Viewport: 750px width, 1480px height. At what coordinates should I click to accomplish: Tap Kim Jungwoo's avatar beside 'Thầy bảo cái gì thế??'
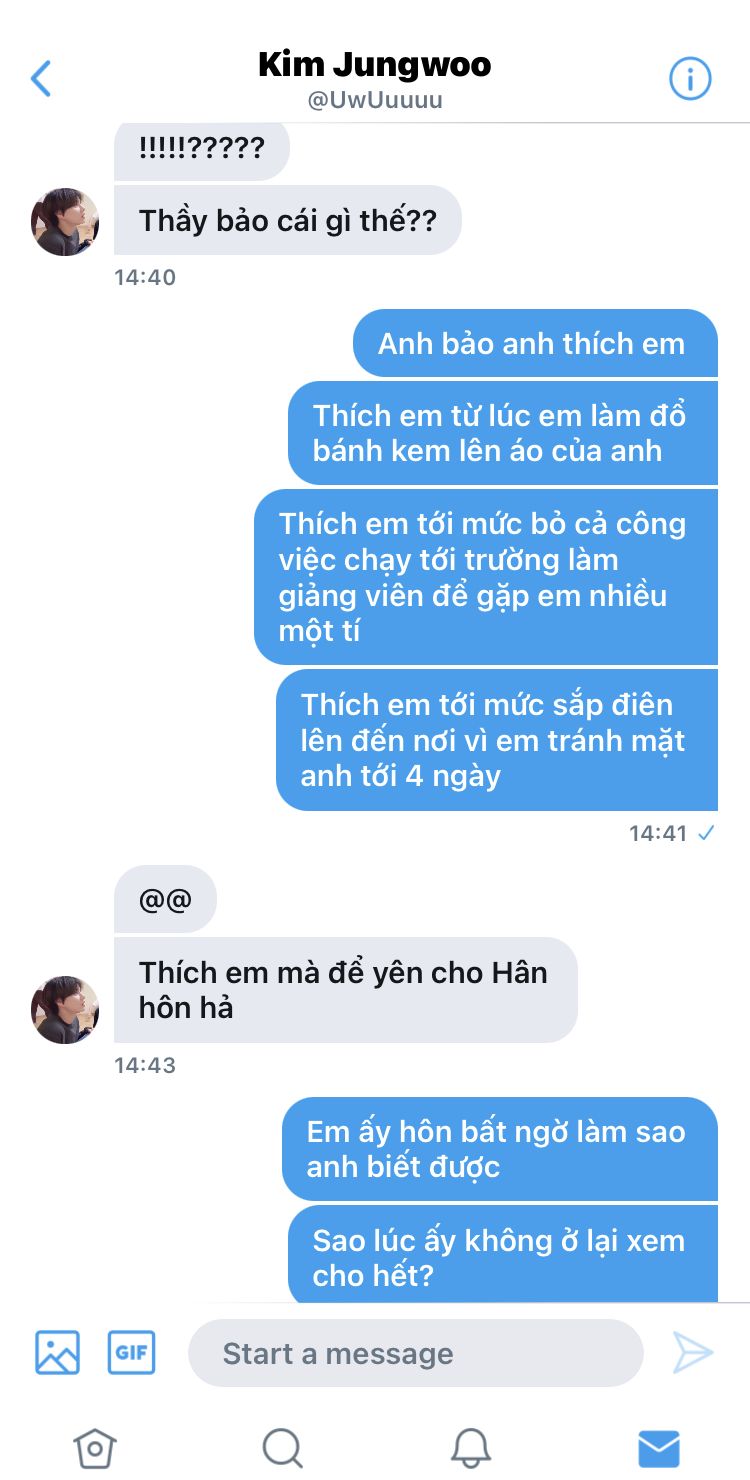coord(65,221)
